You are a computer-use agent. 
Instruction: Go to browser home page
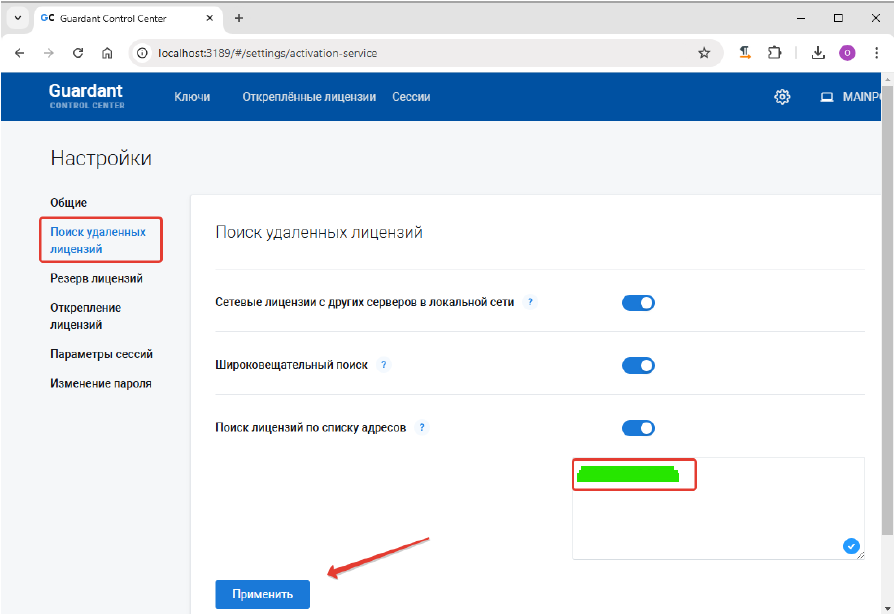pyautogui.click(x=107, y=53)
